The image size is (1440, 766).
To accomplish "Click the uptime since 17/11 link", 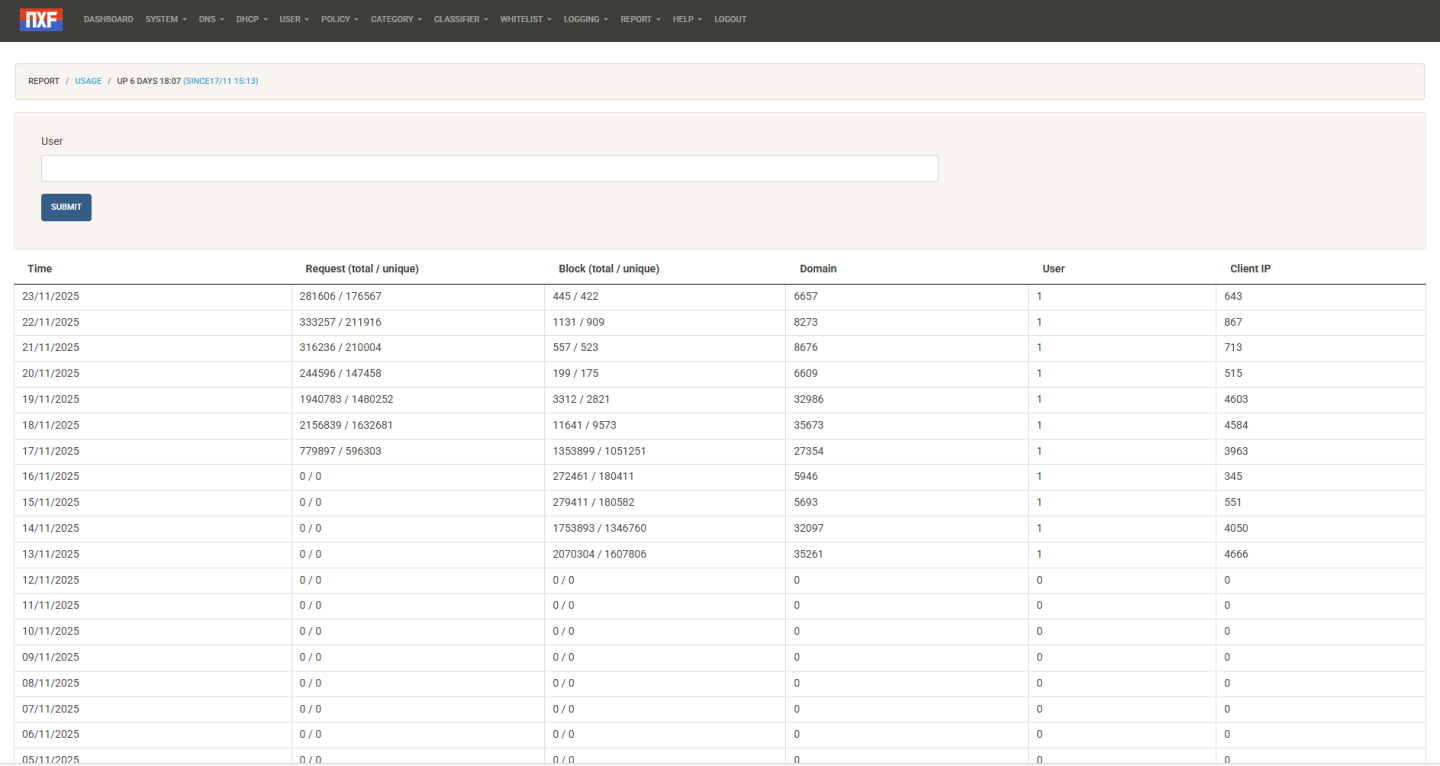I will click(220, 81).
